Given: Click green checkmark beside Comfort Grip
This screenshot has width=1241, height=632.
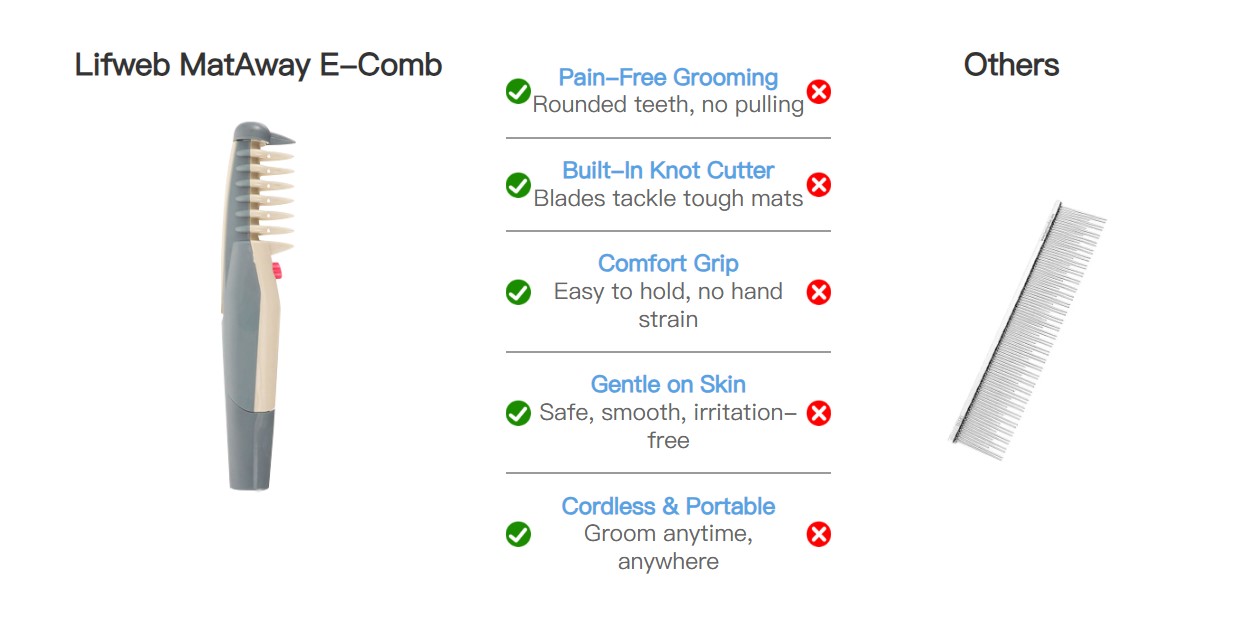Looking at the screenshot, I should coord(518,292).
